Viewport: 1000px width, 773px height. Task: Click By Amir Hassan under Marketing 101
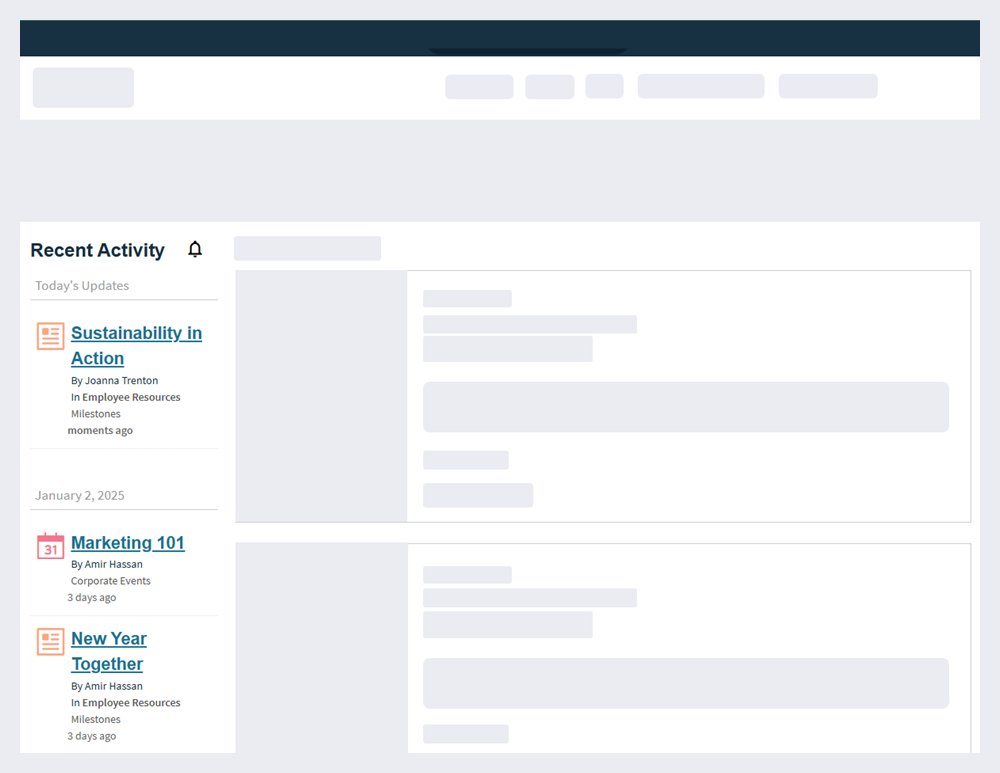point(107,564)
